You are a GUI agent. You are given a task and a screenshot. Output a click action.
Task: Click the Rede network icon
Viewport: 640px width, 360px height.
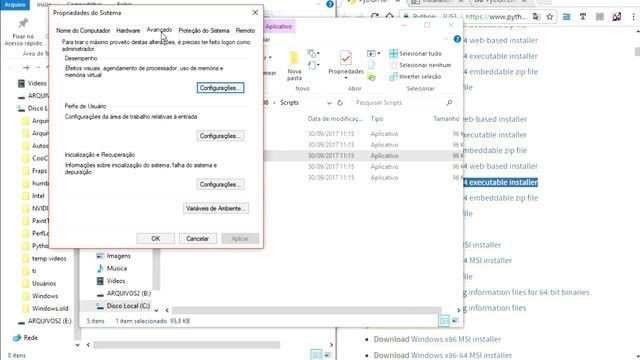pos(17,338)
